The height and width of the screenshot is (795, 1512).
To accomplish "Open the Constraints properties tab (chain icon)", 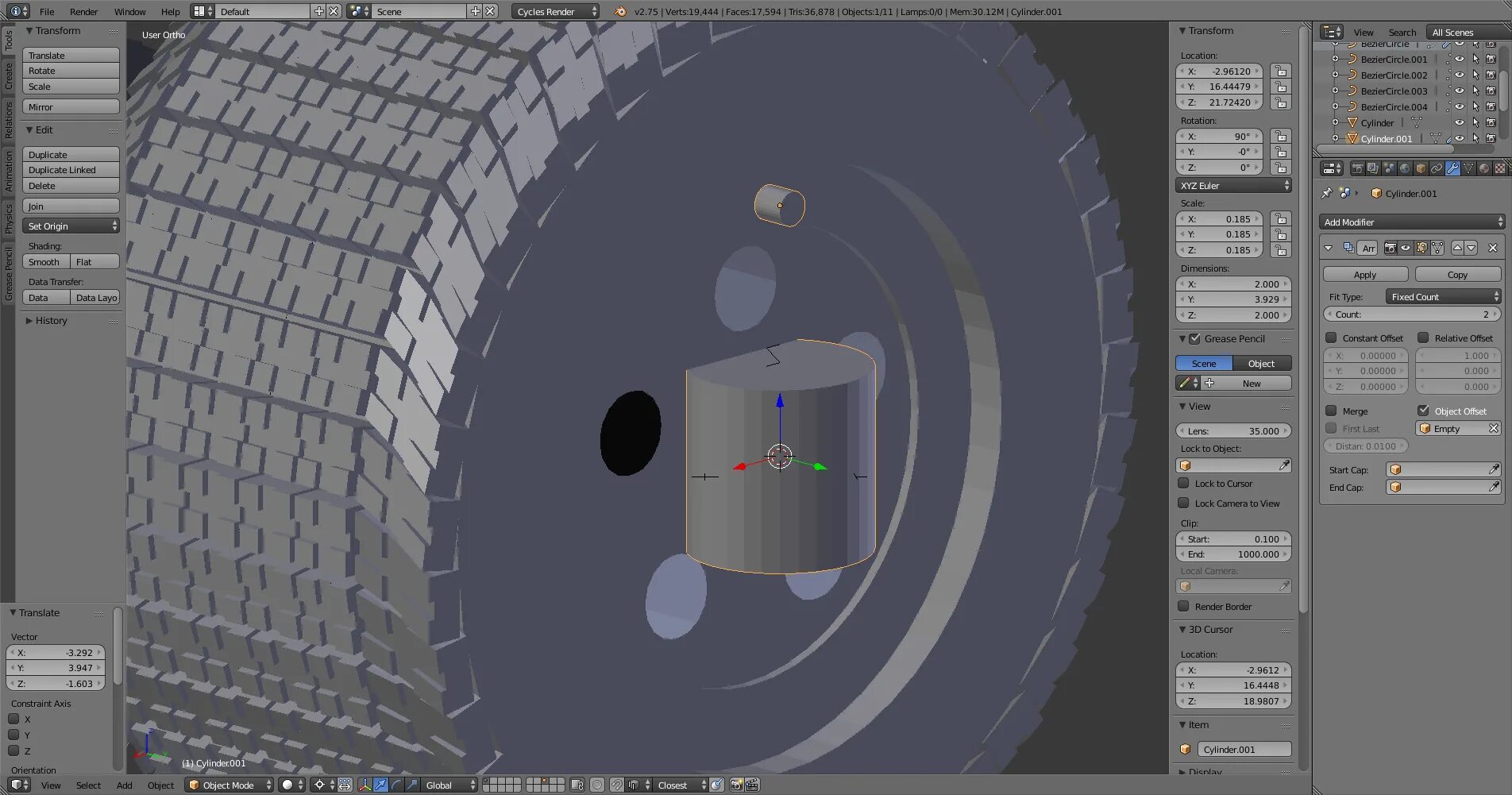I will [x=1437, y=168].
